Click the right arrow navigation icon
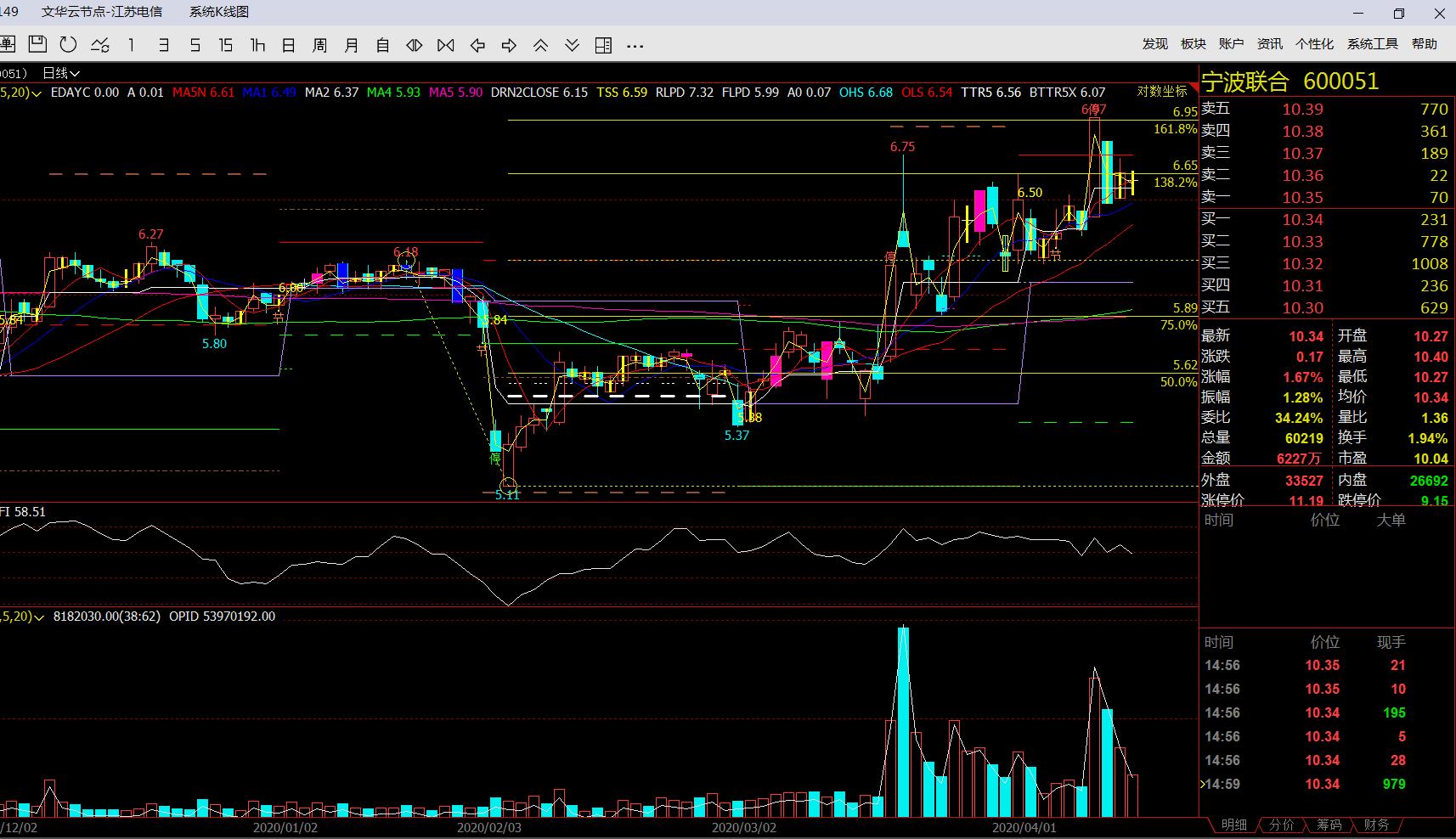The image size is (1456, 839). (509, 45)
